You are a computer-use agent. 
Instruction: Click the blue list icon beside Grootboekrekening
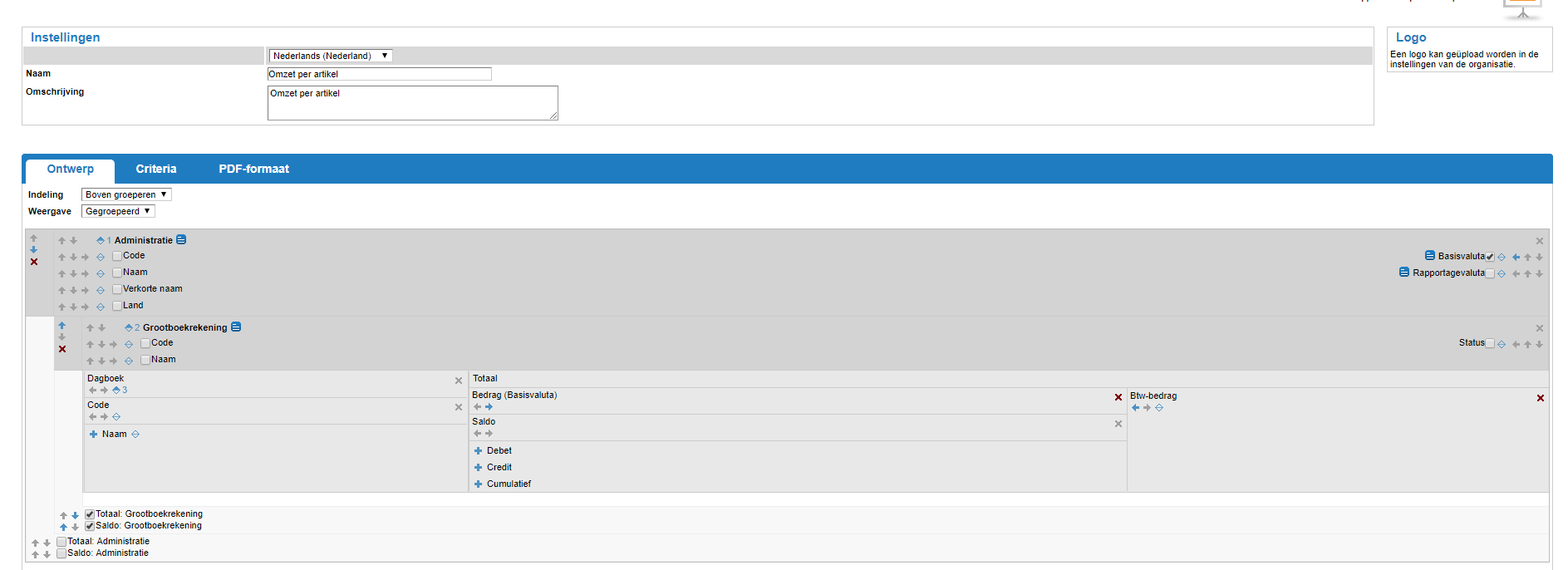[236, 327]
